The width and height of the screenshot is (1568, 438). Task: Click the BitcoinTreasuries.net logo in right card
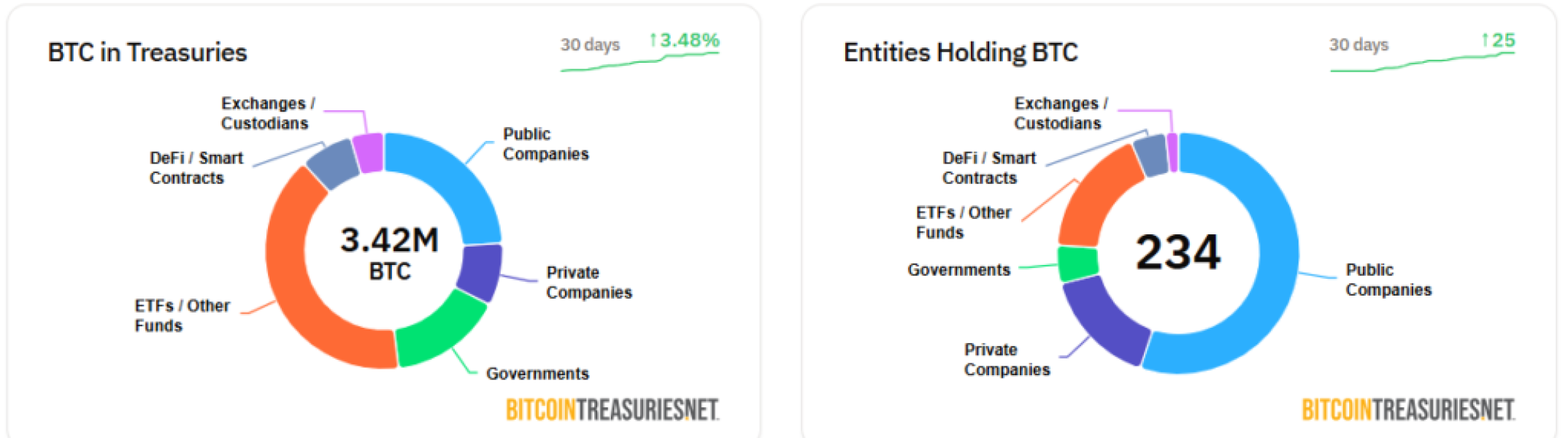pos(1407,410)
